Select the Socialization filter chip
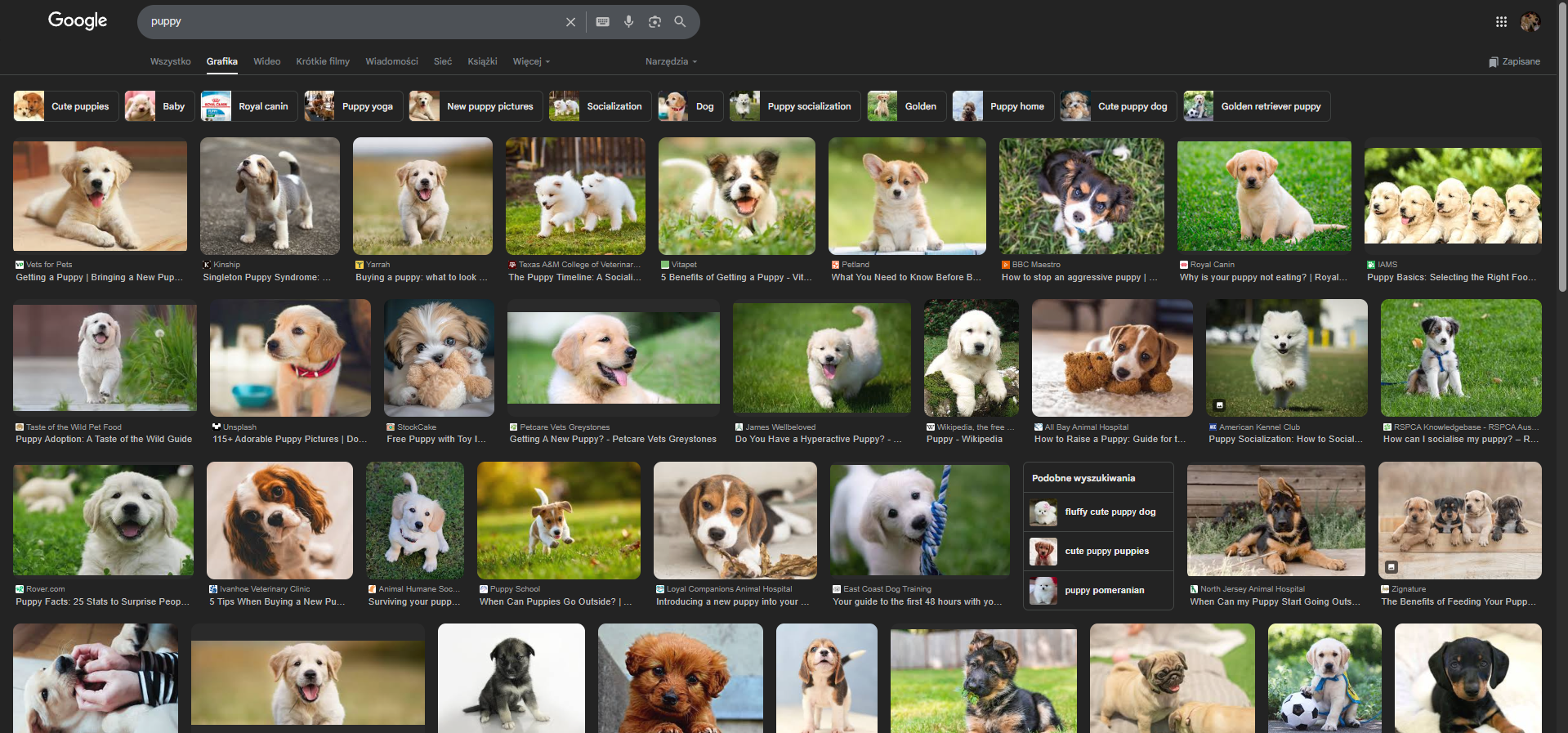The height and width of the screenshot is (733, 1568). click(x=601, y=106)
